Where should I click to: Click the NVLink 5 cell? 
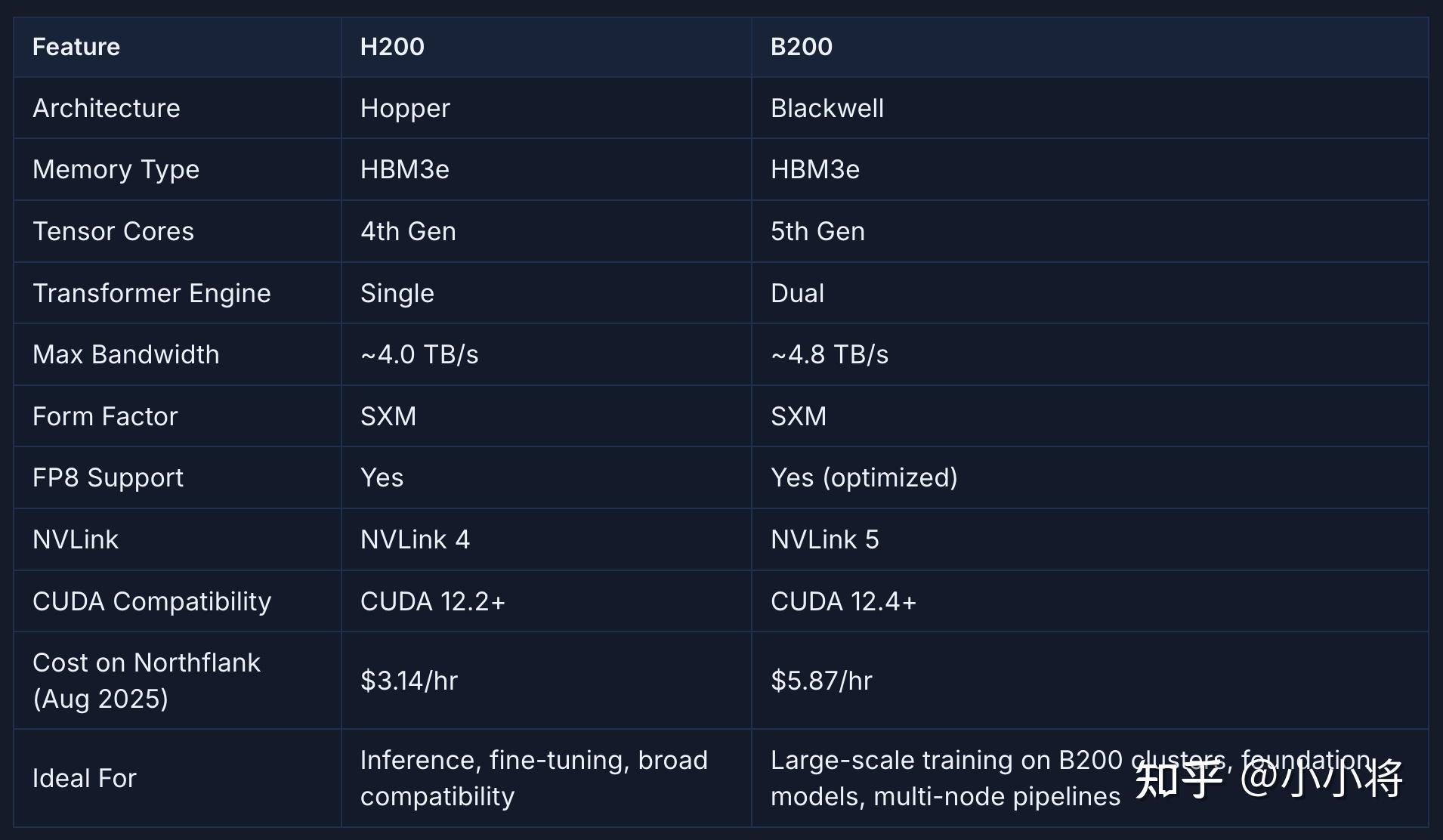(824, 539)
